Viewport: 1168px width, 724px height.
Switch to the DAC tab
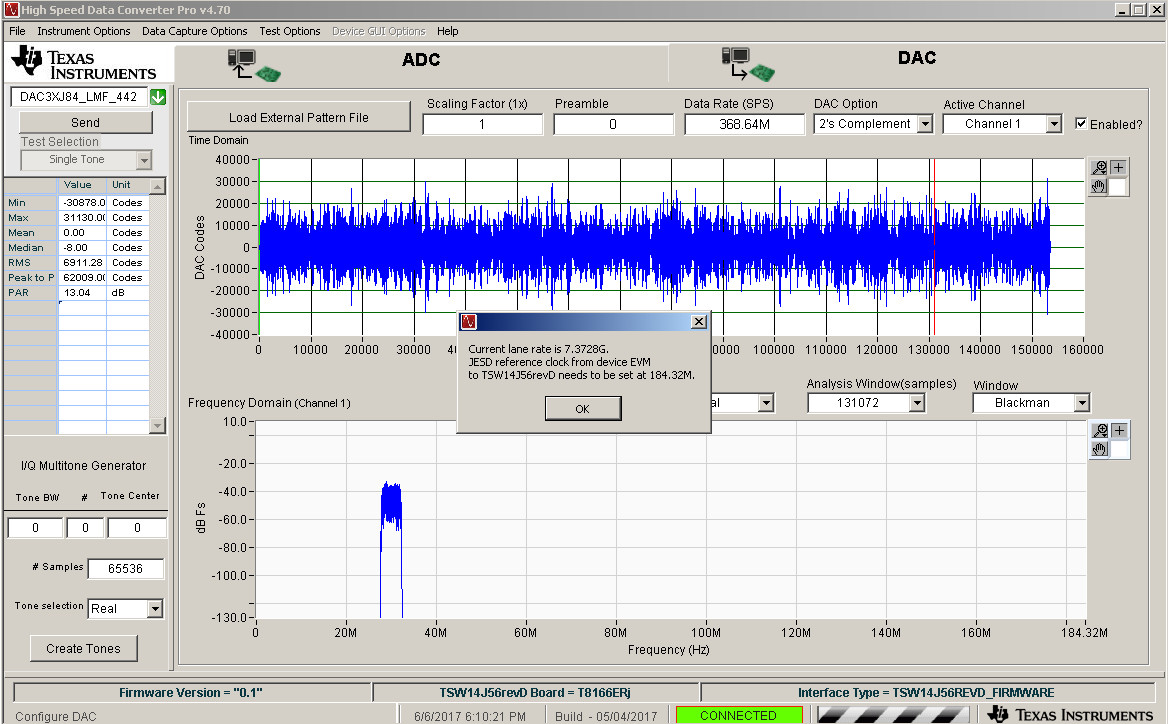click(x=916, y=58)
